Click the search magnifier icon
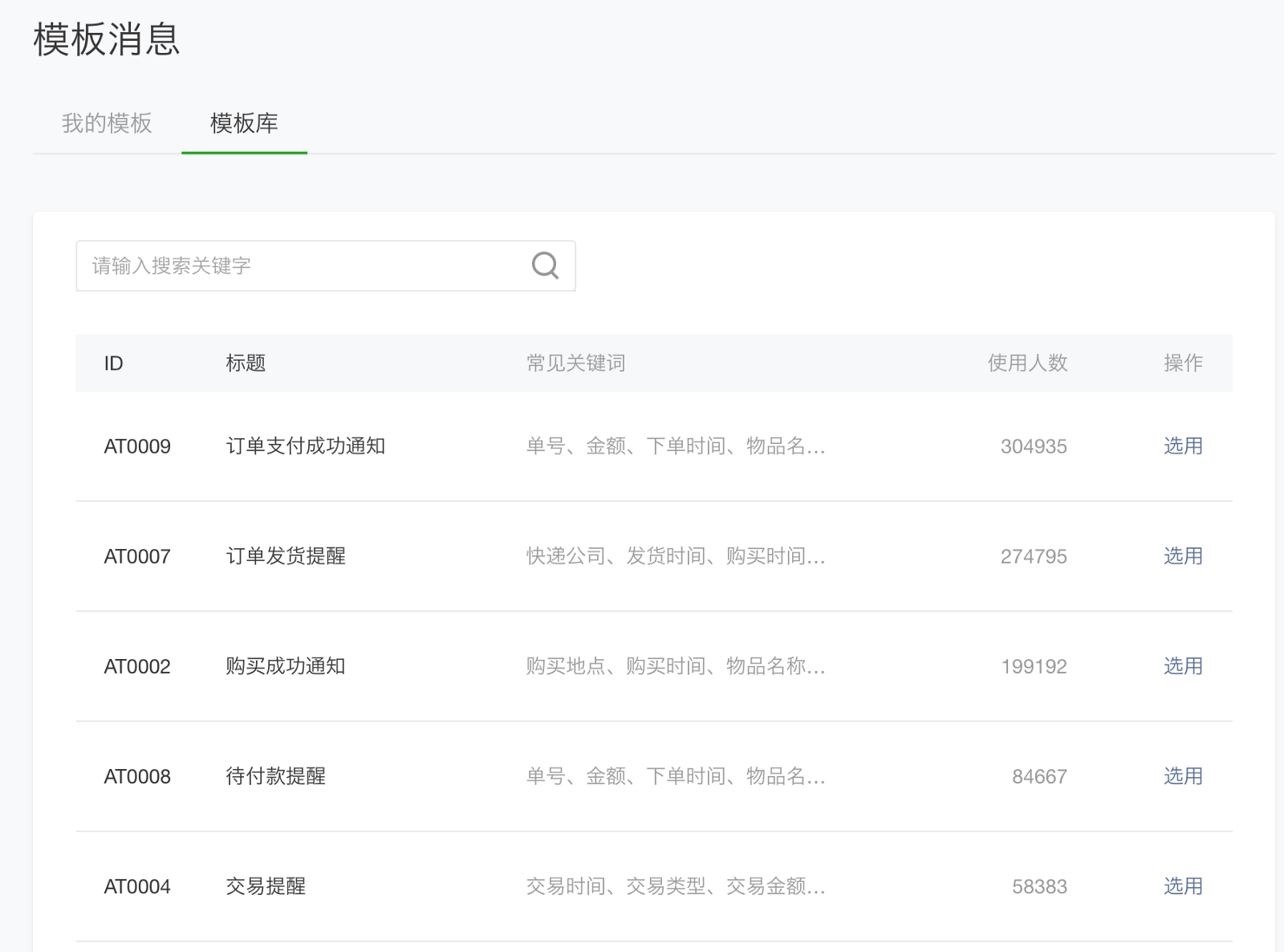 coord(545,265)
